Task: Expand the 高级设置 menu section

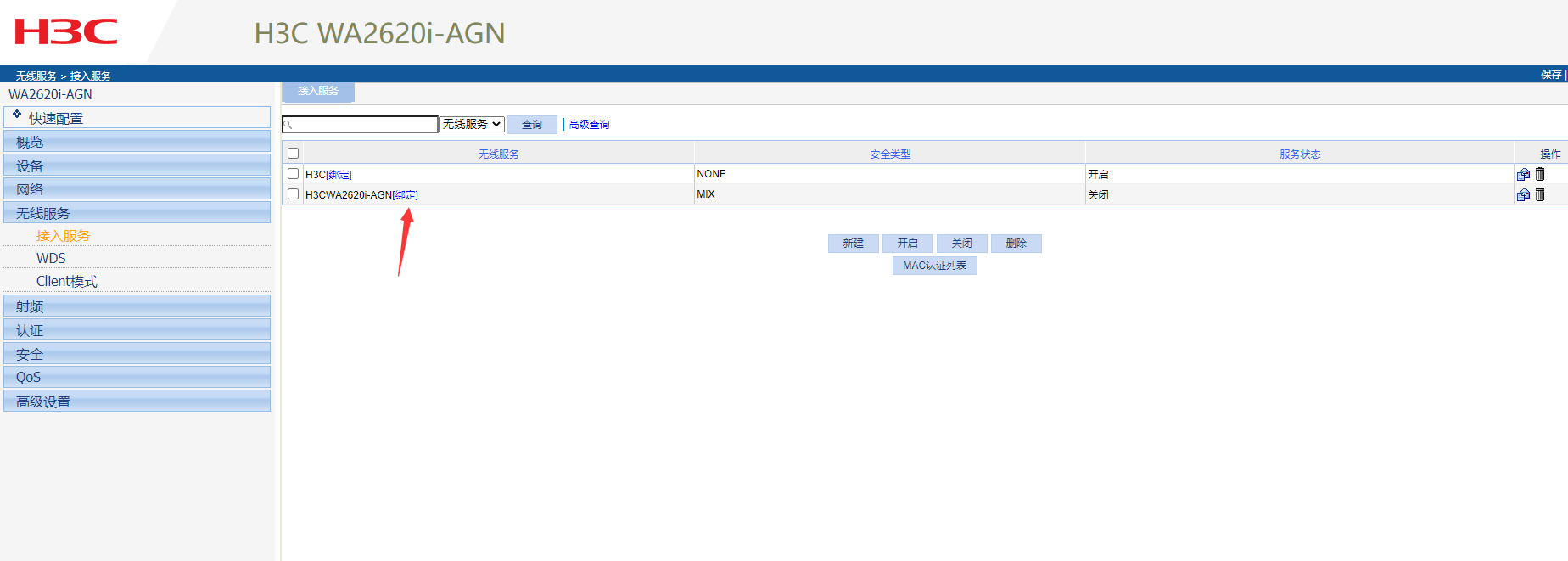Action: [x=137, y=401]
